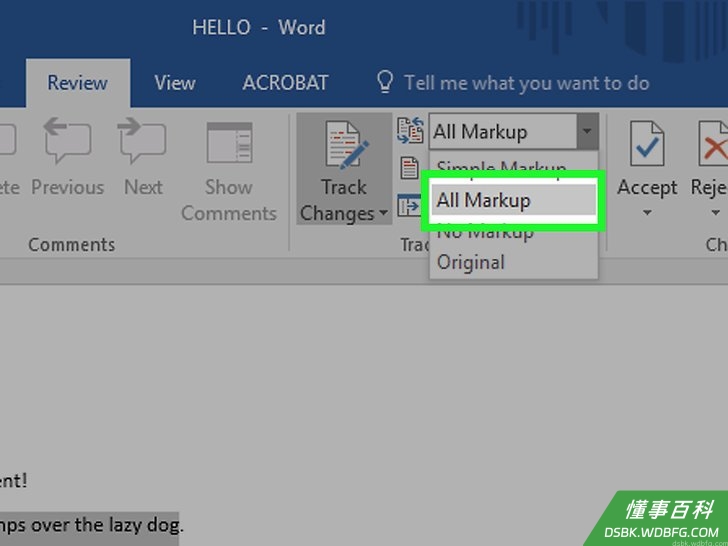Viewport: 728px width, 546px height.
Task: Click the Reject change icon
Action: point(713,143)
